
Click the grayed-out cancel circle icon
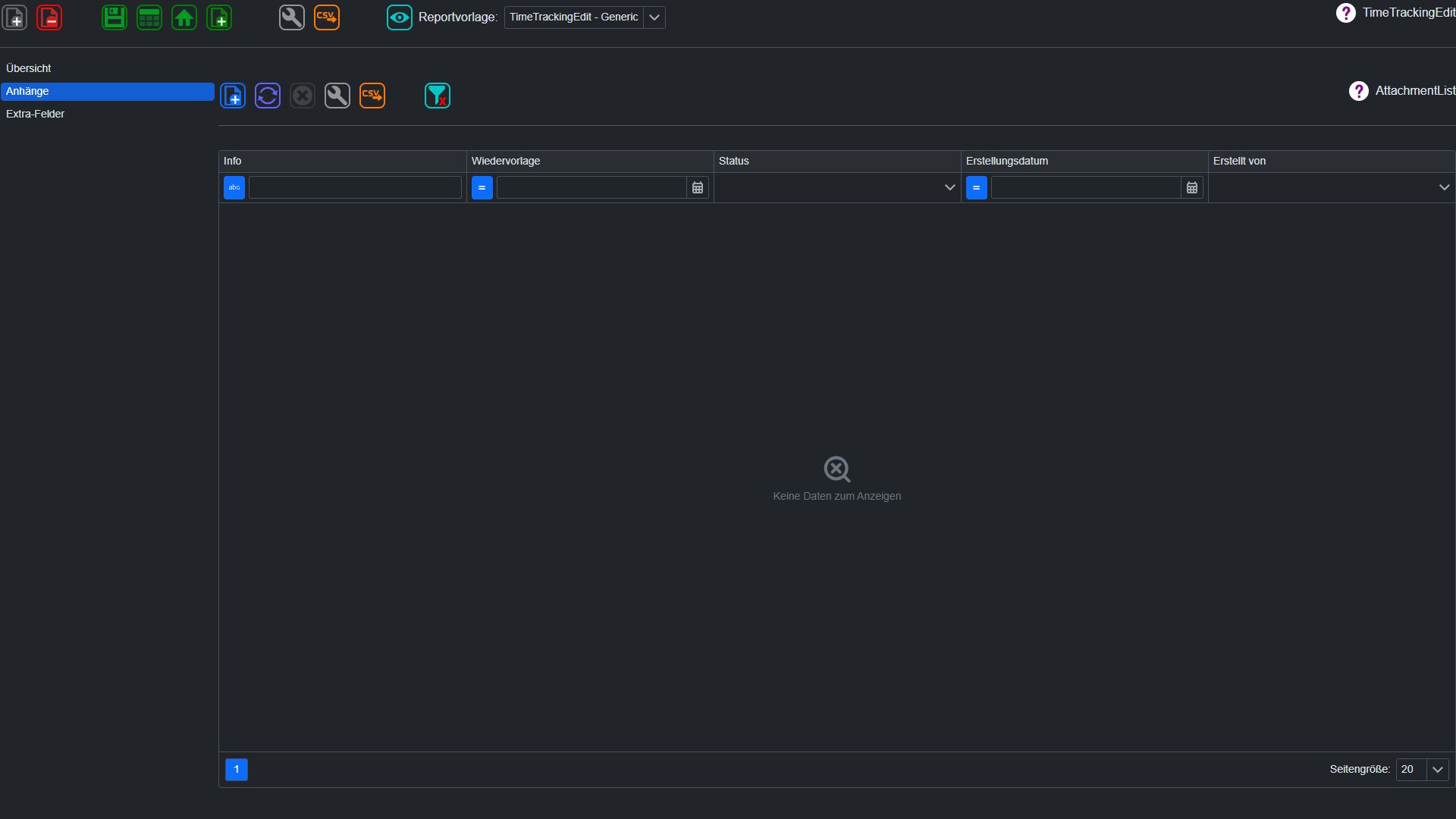coord(303,96)
